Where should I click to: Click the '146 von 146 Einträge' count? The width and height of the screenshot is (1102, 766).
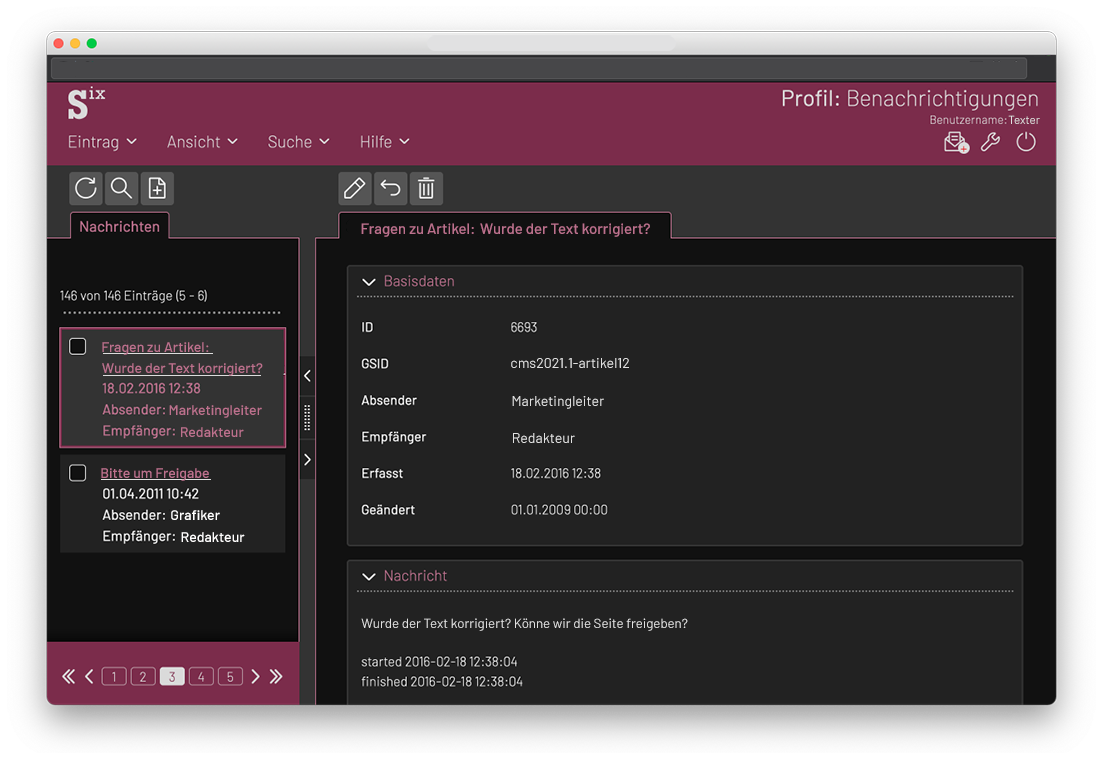click(x=134, y=296)
